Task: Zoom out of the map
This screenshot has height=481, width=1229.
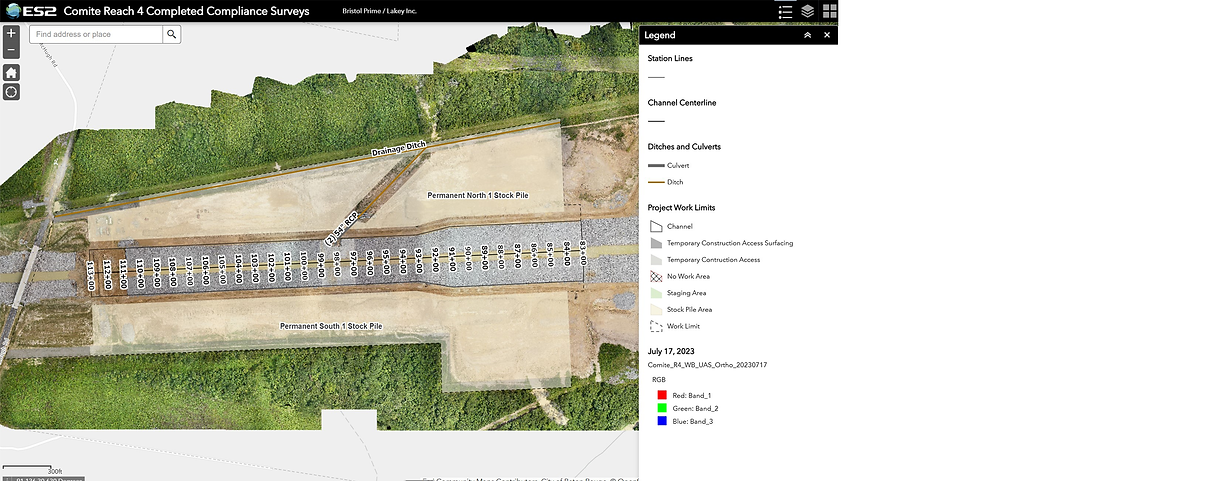Action: (x=11, y=50)
